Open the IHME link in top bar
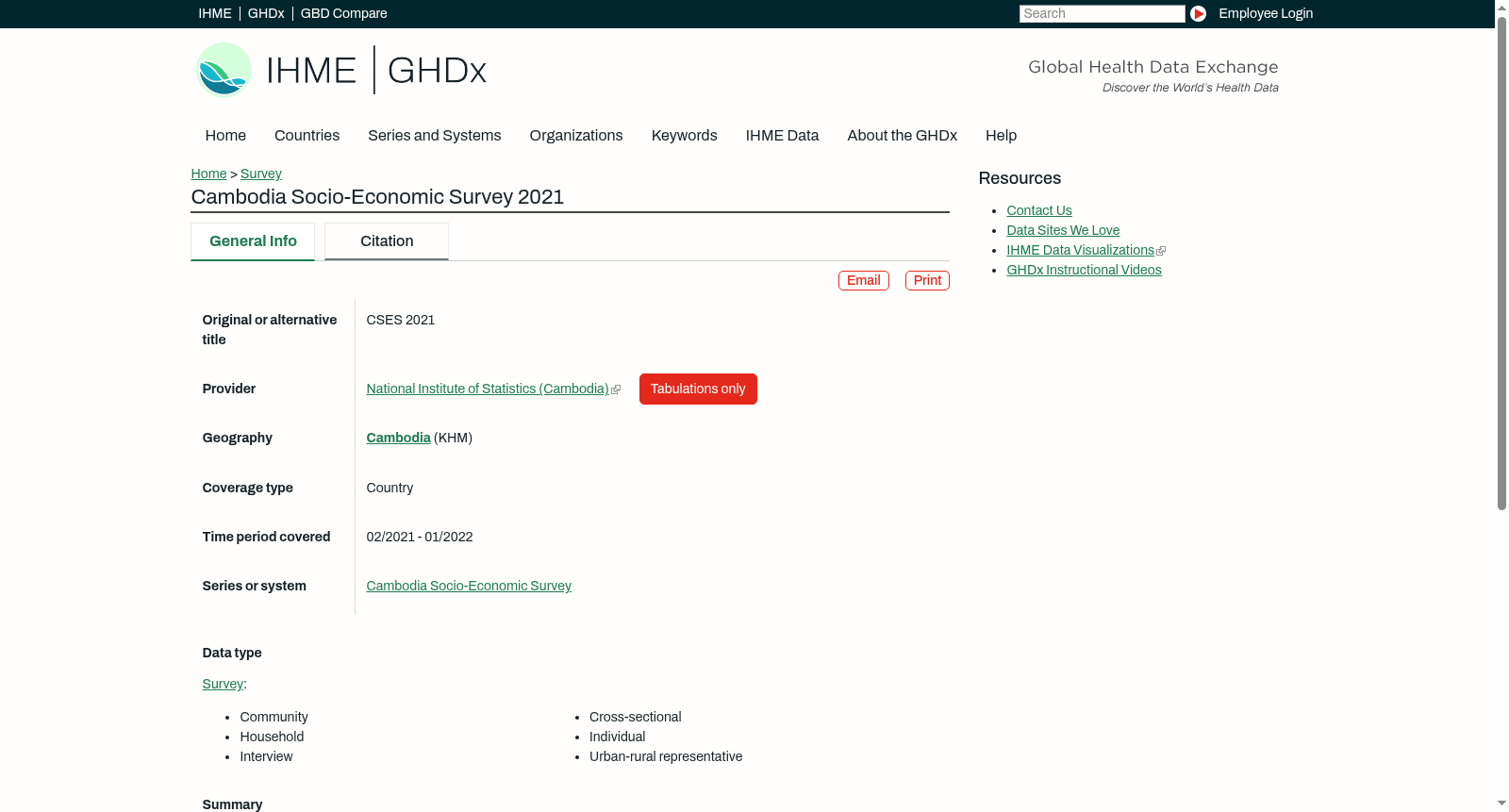Image resolution: width=1509 pixels, height=812 pixels. pyautogui.click(x=215, y=13)
